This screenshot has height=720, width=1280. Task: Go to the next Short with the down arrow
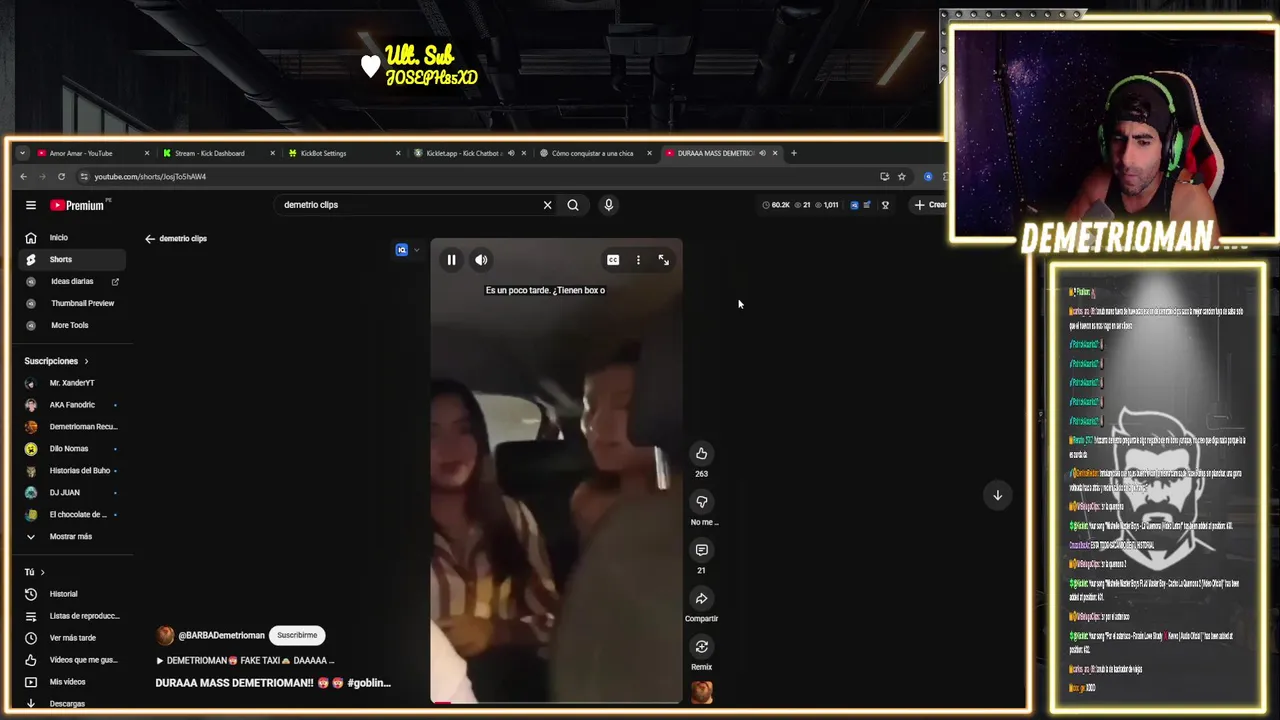[997, 495]
